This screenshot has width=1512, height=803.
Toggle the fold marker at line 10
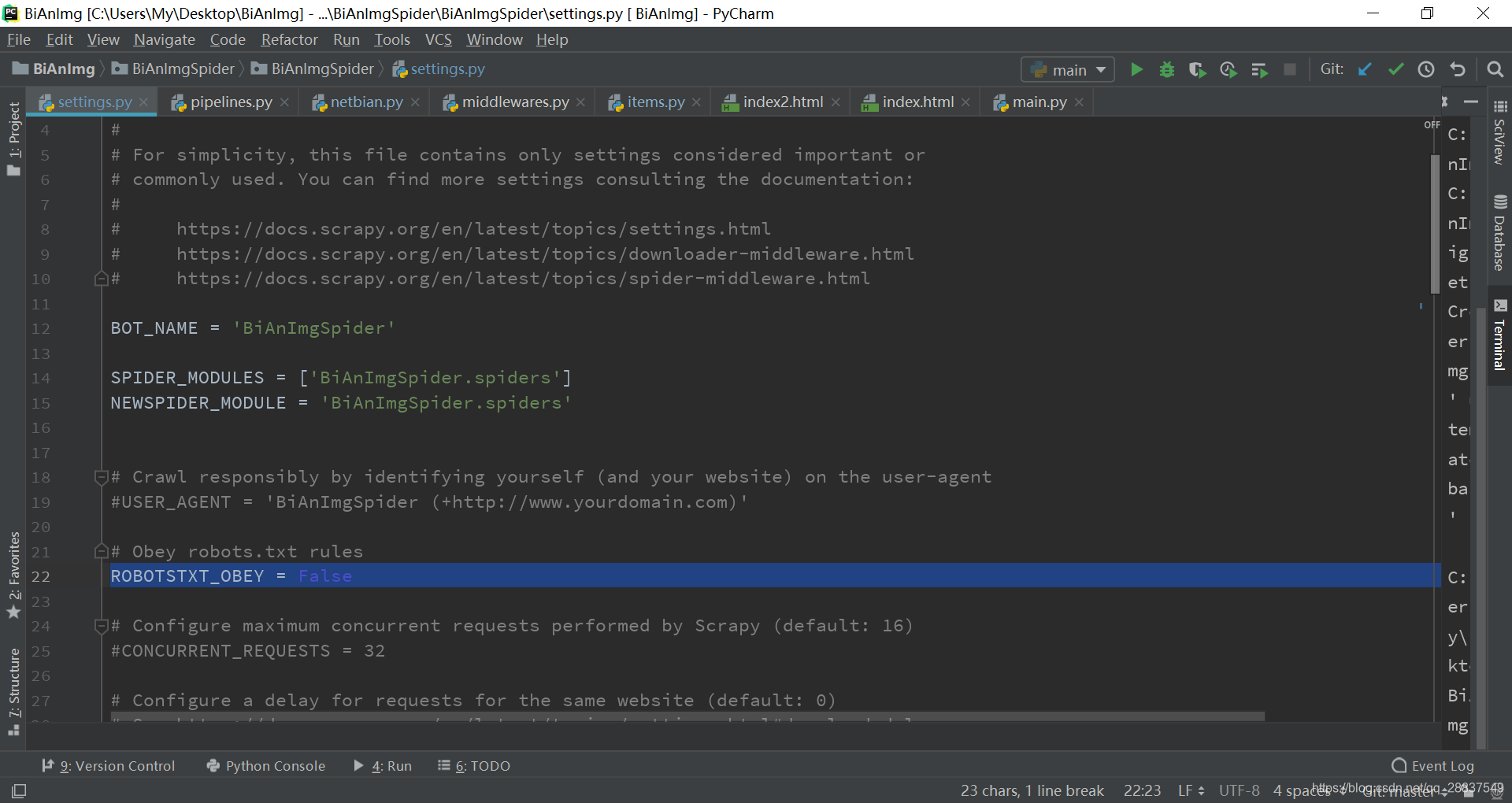click(101, 279)
